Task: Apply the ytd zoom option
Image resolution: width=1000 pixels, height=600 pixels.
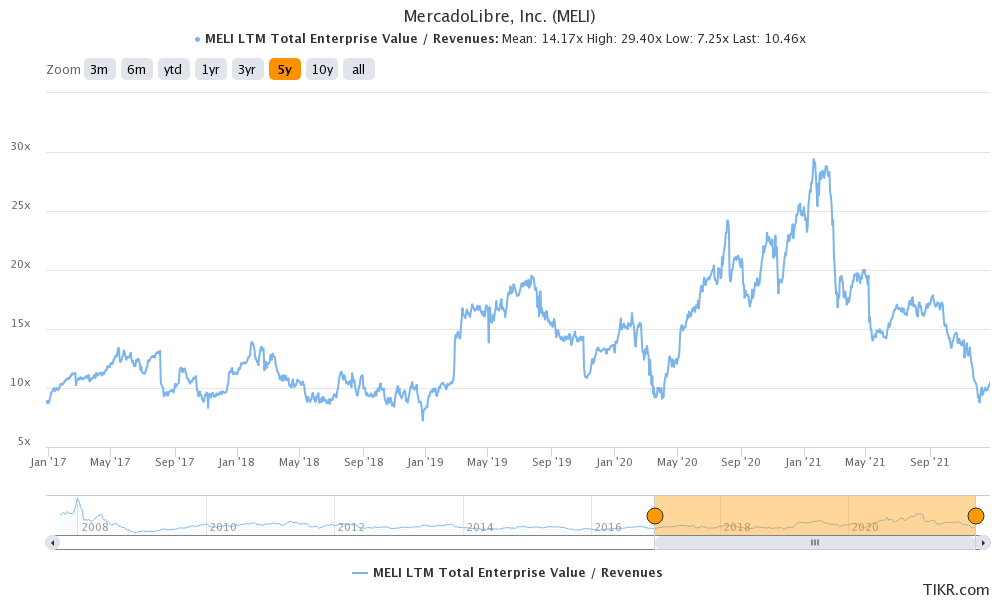Action: 173,69
